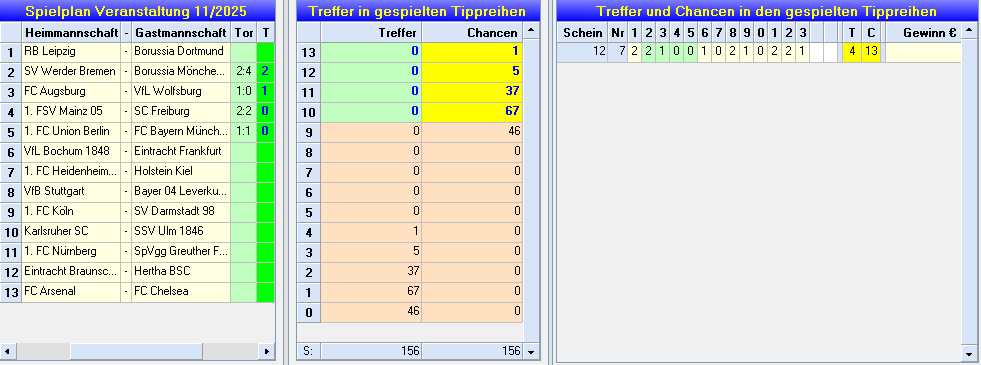The width and height of the screenshot is (981, 365).
Task: Click the SC Freiburg guest team cell
Action: click(181, 111)
